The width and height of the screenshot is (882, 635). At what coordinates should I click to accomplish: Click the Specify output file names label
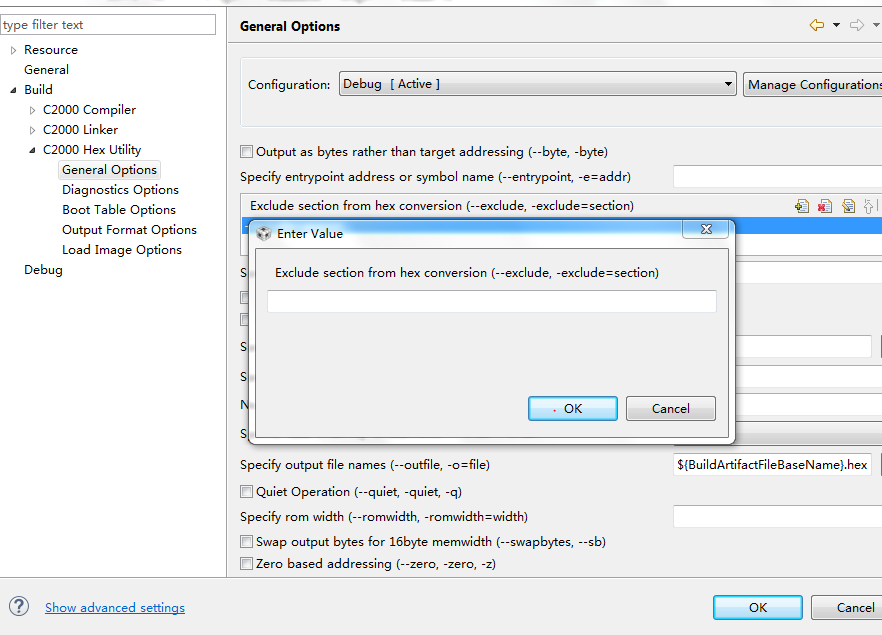pyautogui.click(x=365, y=465)
